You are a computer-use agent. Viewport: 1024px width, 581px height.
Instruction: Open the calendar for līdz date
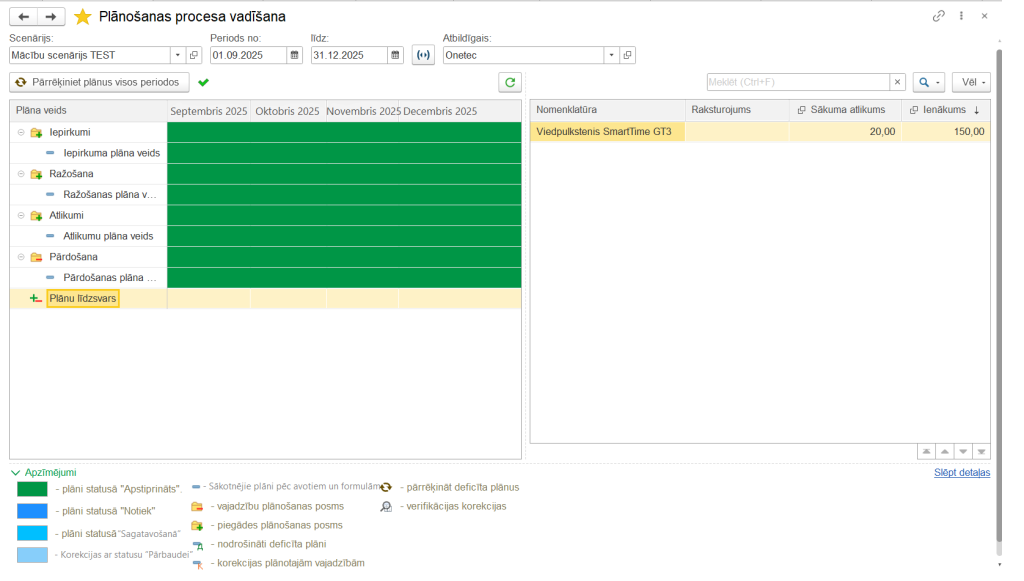396,55
